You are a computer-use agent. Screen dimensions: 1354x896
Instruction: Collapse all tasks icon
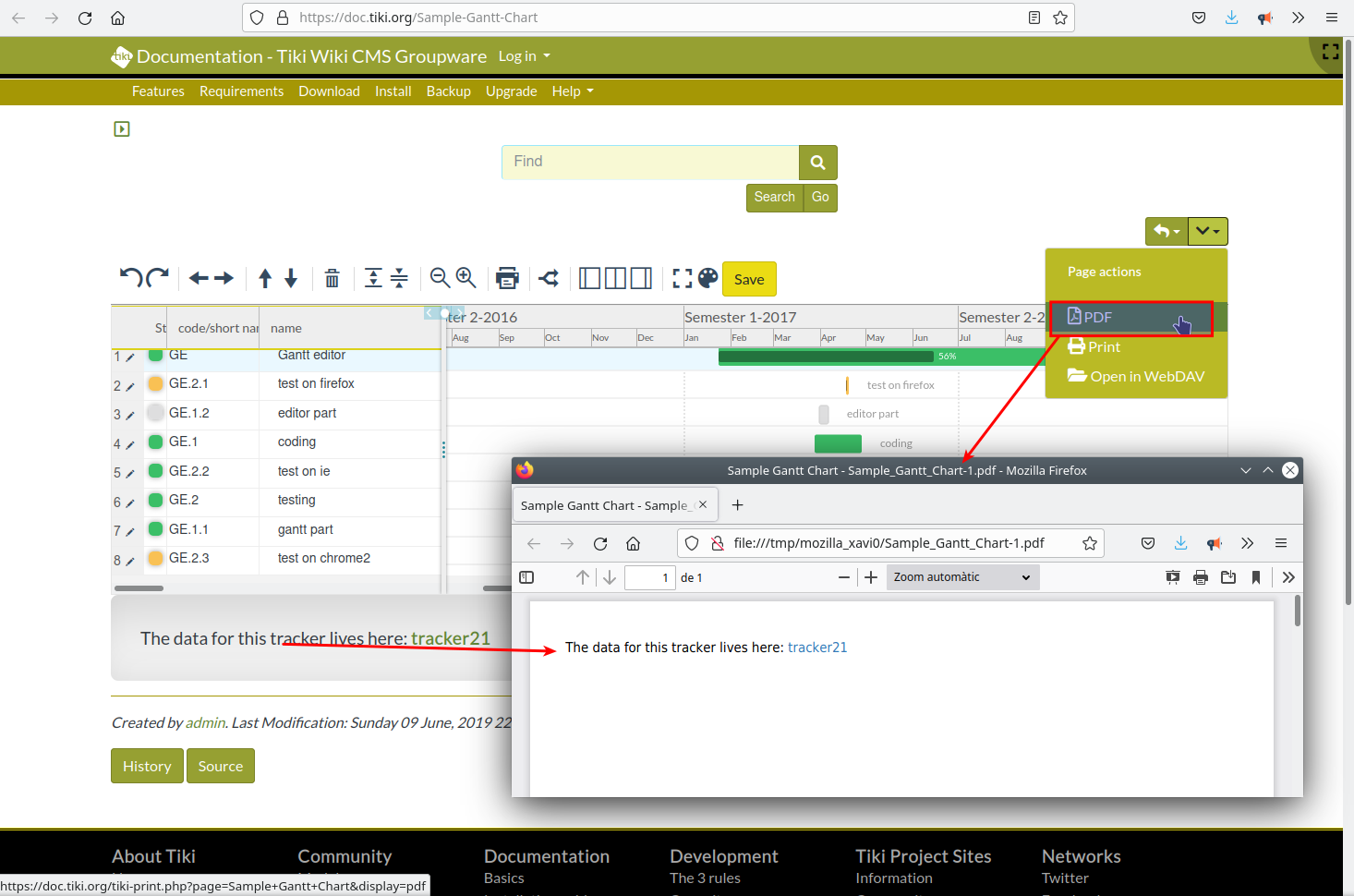point(399,278)
